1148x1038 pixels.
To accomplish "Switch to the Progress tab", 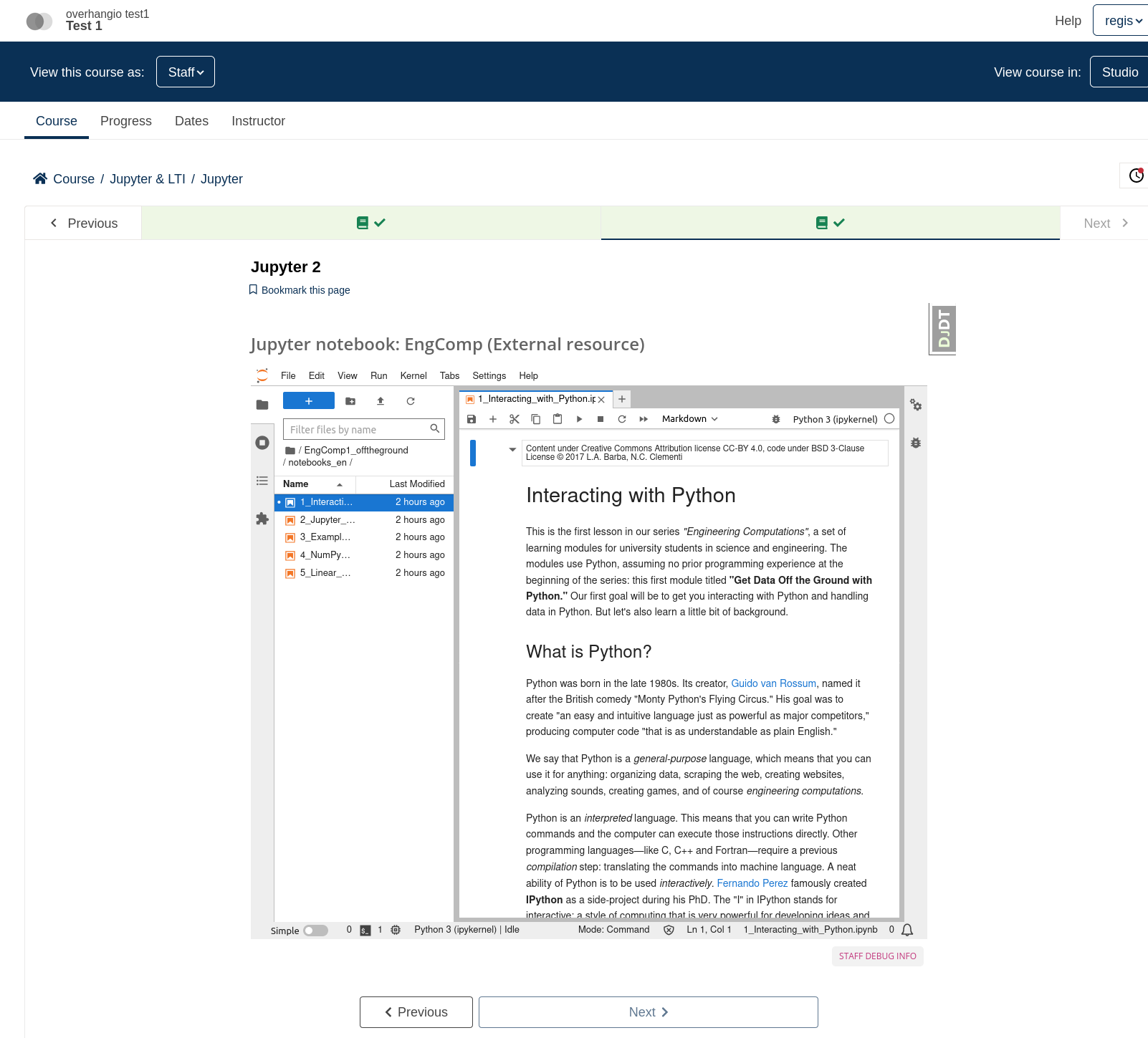I will (126, 120).
